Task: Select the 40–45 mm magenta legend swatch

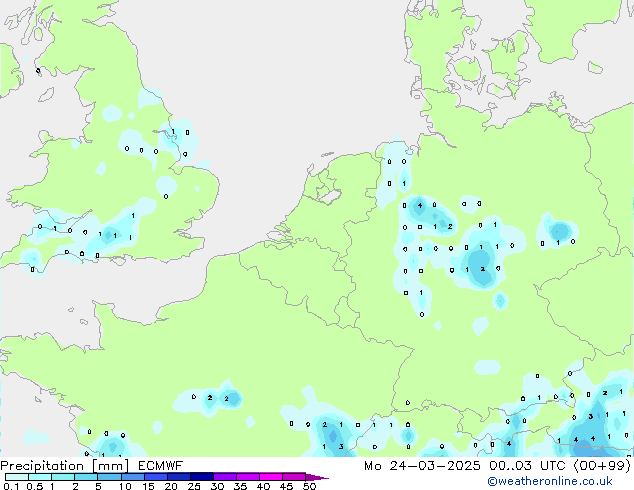Action: click(271, 477)
